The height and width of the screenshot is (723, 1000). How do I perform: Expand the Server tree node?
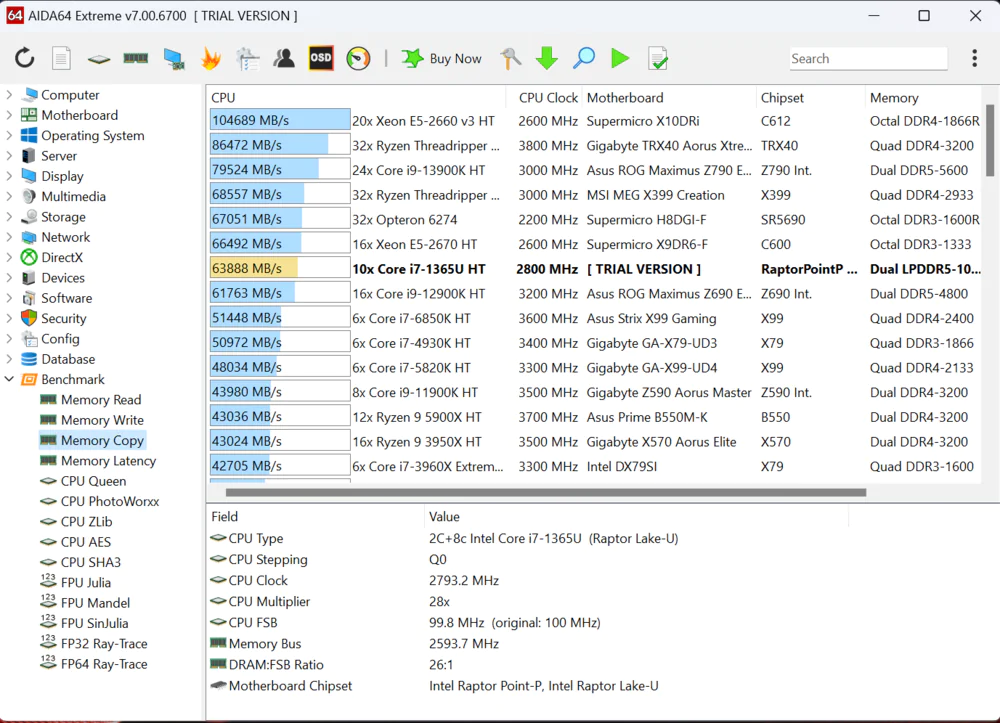tap(9, 156)
